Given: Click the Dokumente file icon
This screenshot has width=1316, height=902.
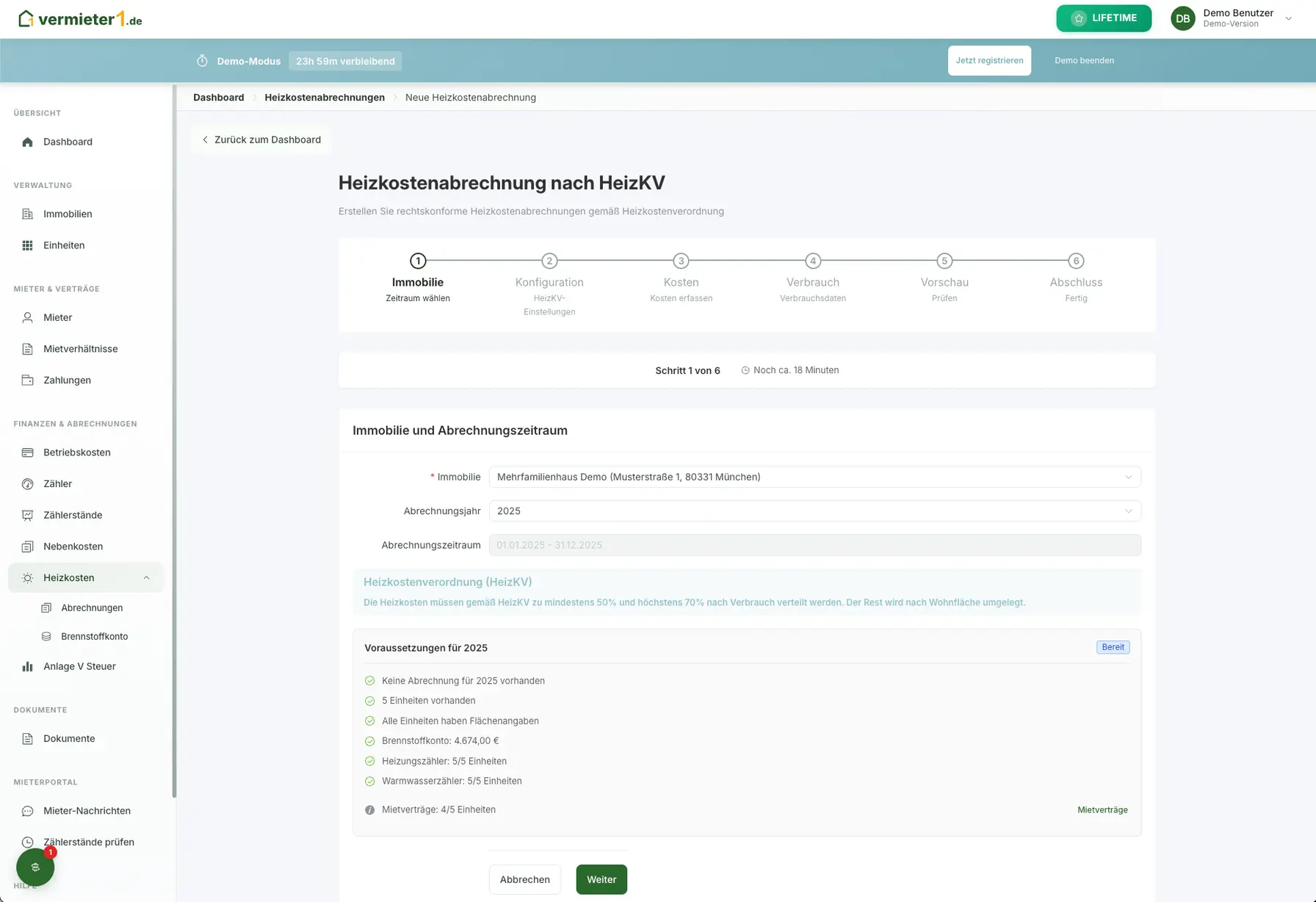Looking at the screenshot, I should pyautogui.click(x=27, y=739).
